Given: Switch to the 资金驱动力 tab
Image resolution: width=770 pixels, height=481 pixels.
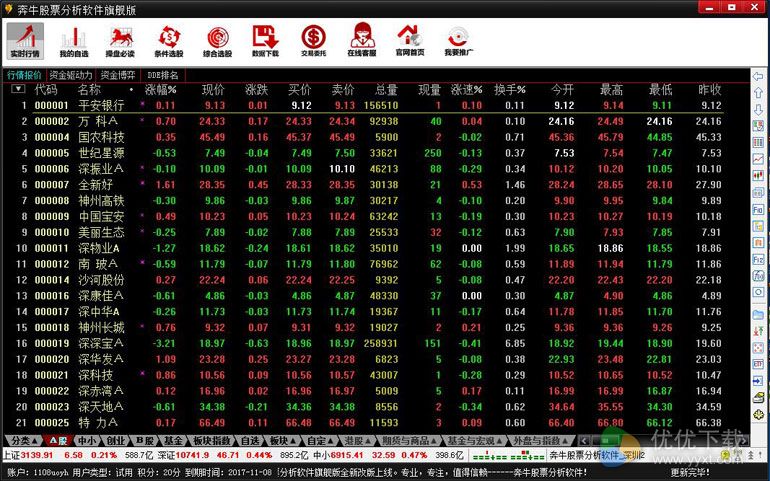Looking at the screenshot, I should point(71,75).
